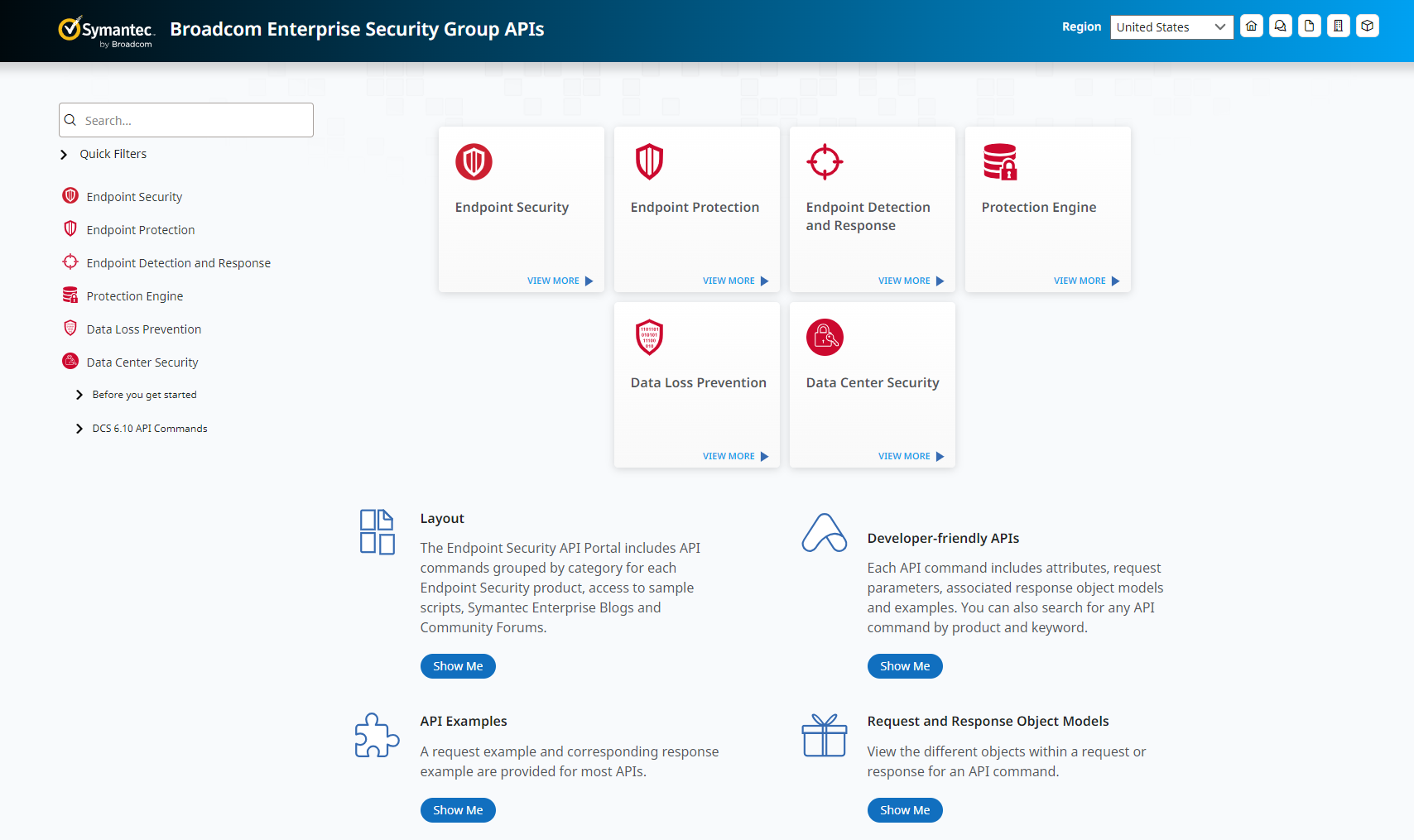Click Show Me under Request and Response Object Models
Image resolution: width=1414 pixels, height=840 pixels.
(x=905, y=810)
